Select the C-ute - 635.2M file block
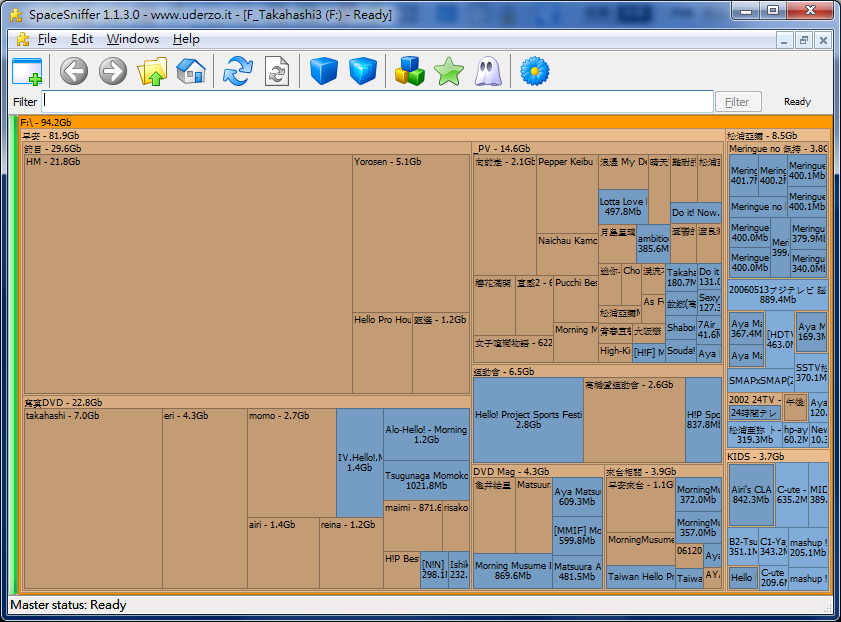This screenshot has width=841, height=622. pos(791,494)
